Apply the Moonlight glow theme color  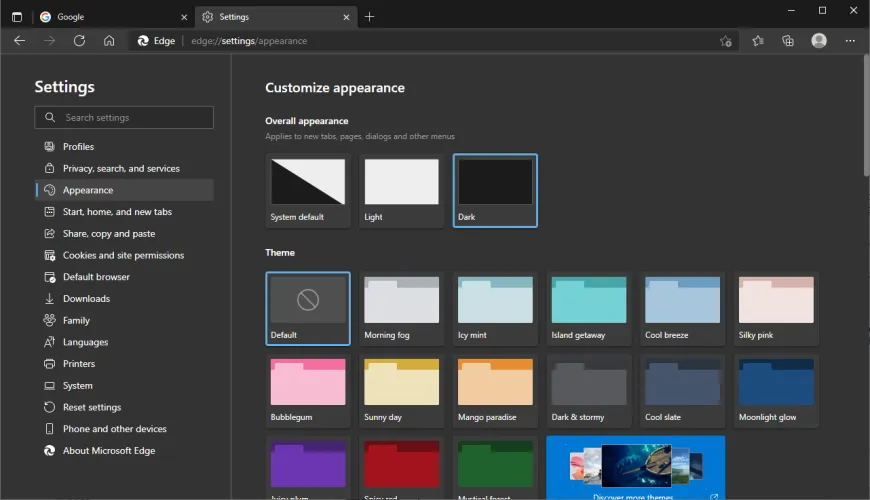(x=776, y=390)
